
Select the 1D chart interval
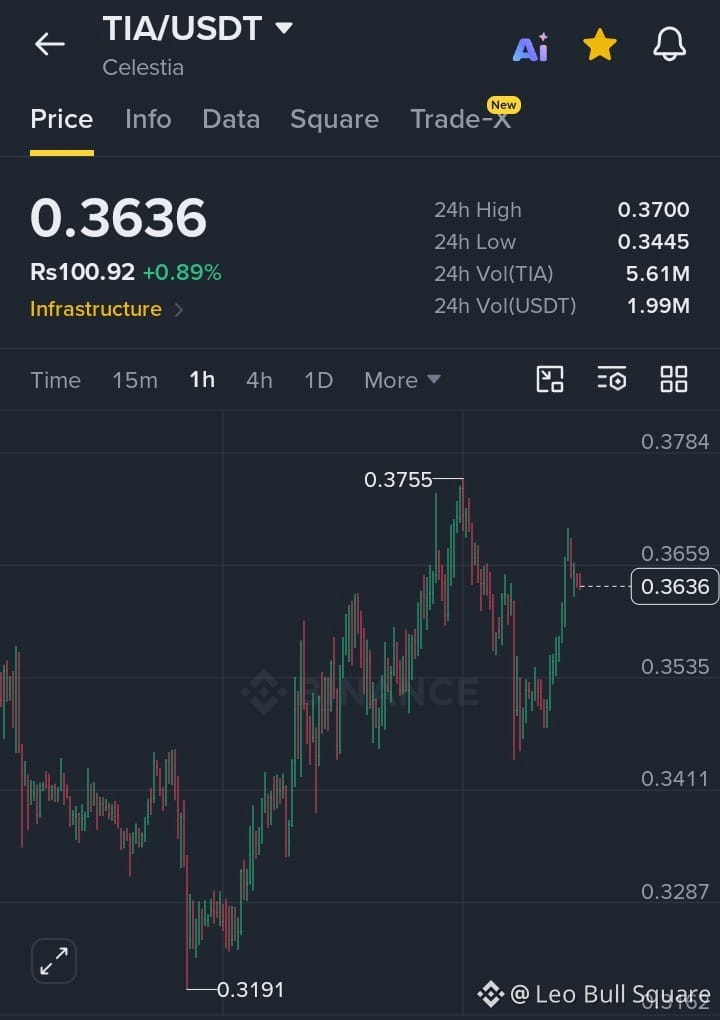[319, 380]
